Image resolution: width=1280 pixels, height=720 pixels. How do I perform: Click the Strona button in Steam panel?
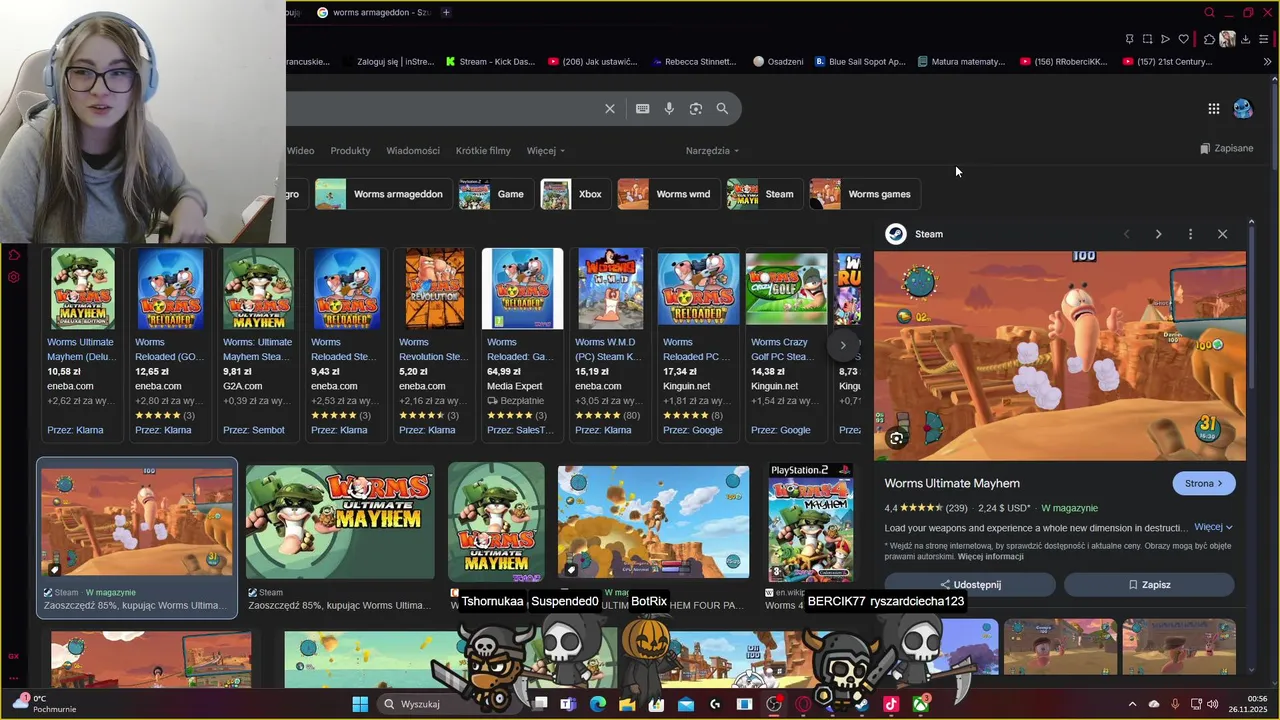(x=1203, y=483)
